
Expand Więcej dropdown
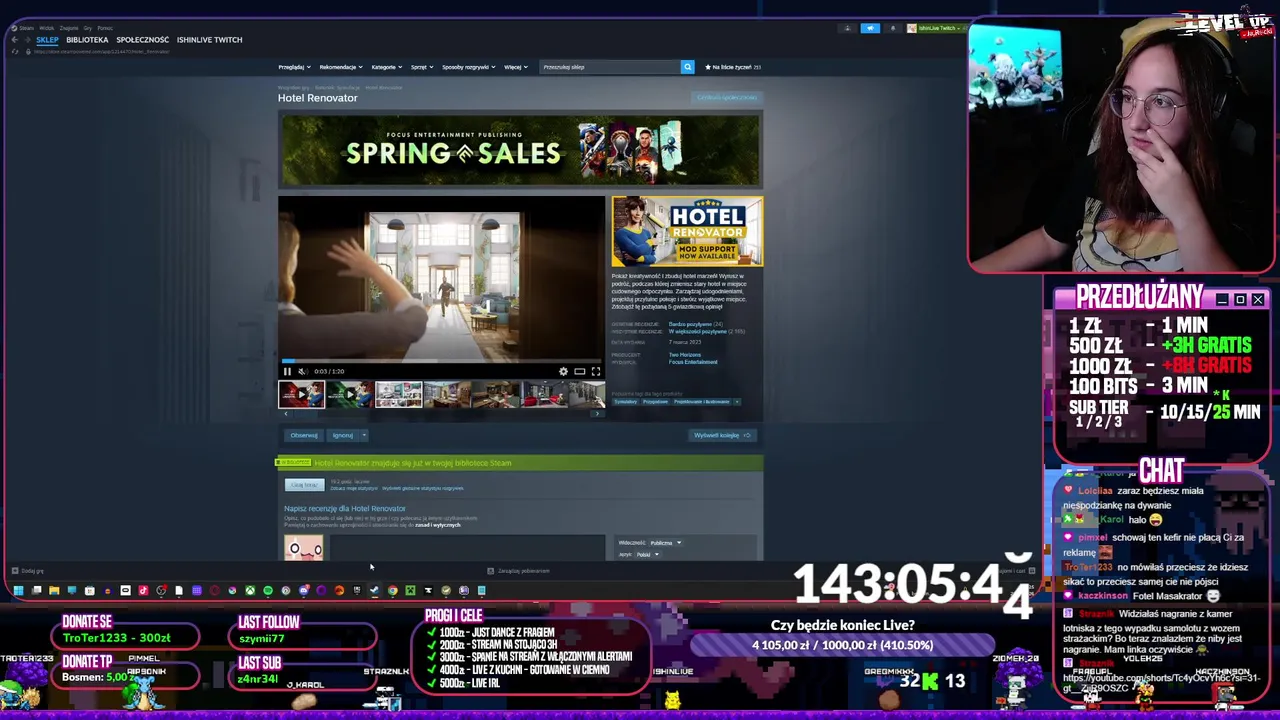click(x=516, y=67)
